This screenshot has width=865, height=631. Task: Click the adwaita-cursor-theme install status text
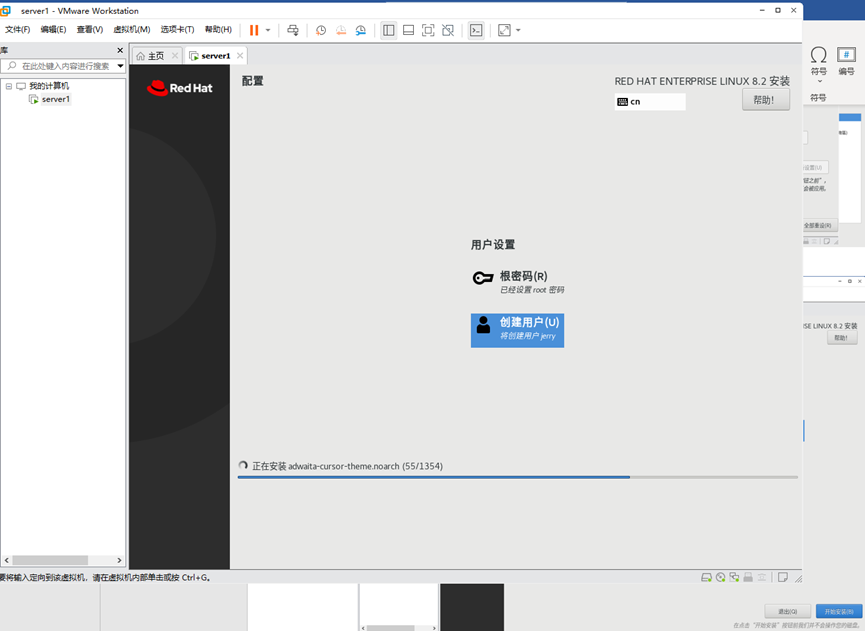[x=348, y=466]
